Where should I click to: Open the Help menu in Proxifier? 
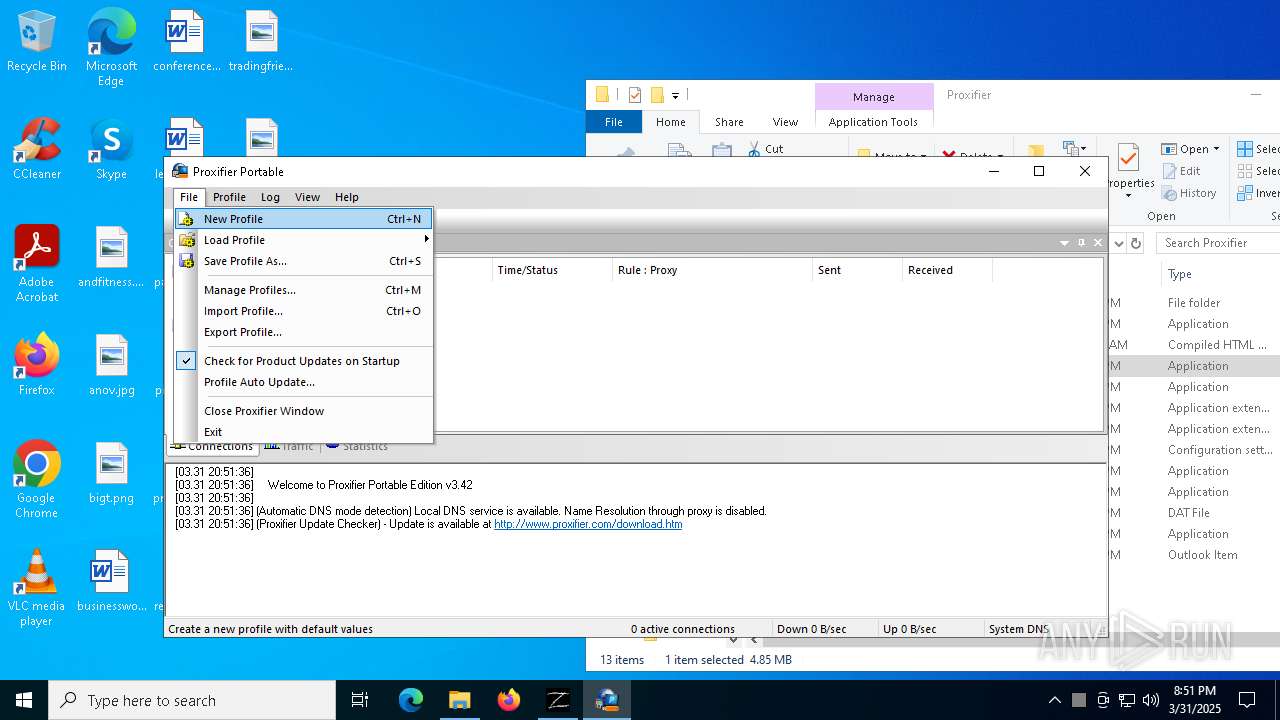click(x=346, y=197)
